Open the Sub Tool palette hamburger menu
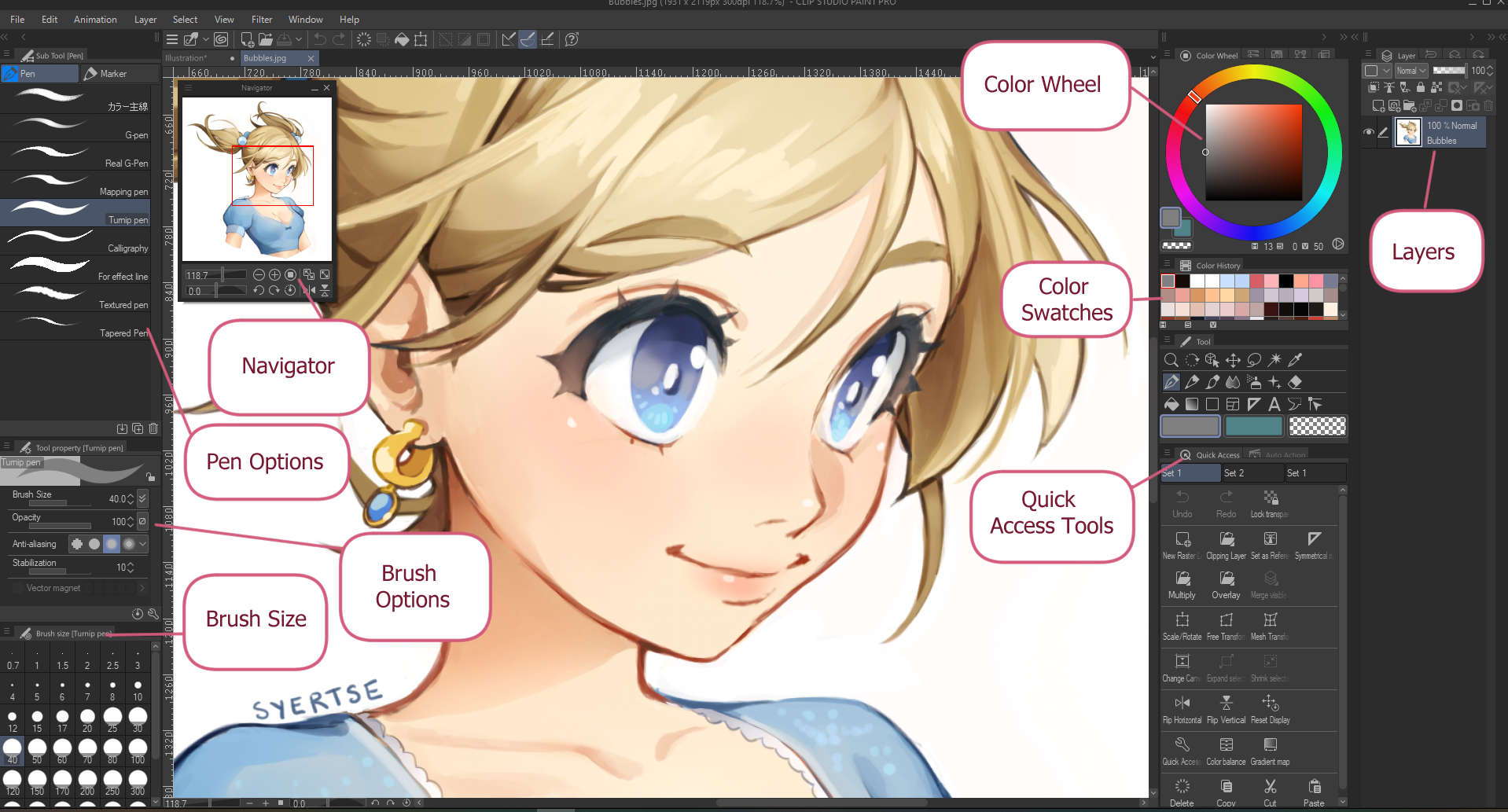The width and height of the screenshot is (1508, 812). 6,54
